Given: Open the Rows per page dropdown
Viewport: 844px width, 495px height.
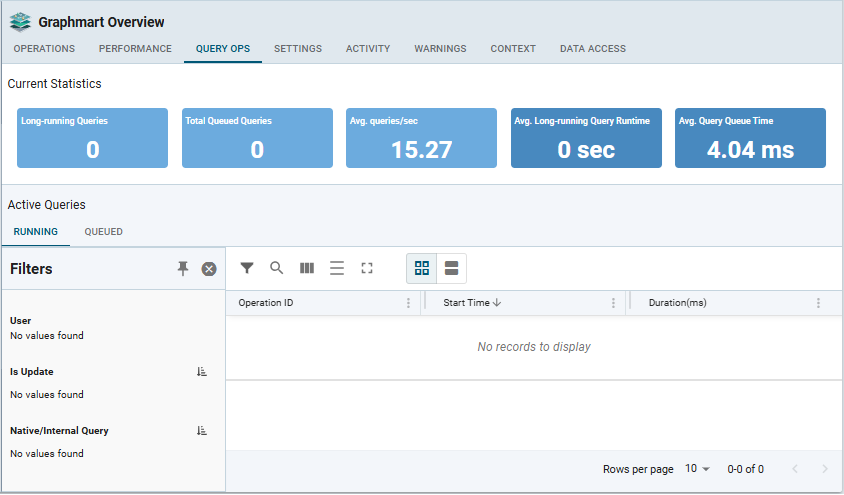Looking at the screenshot, I should point(697,469).
